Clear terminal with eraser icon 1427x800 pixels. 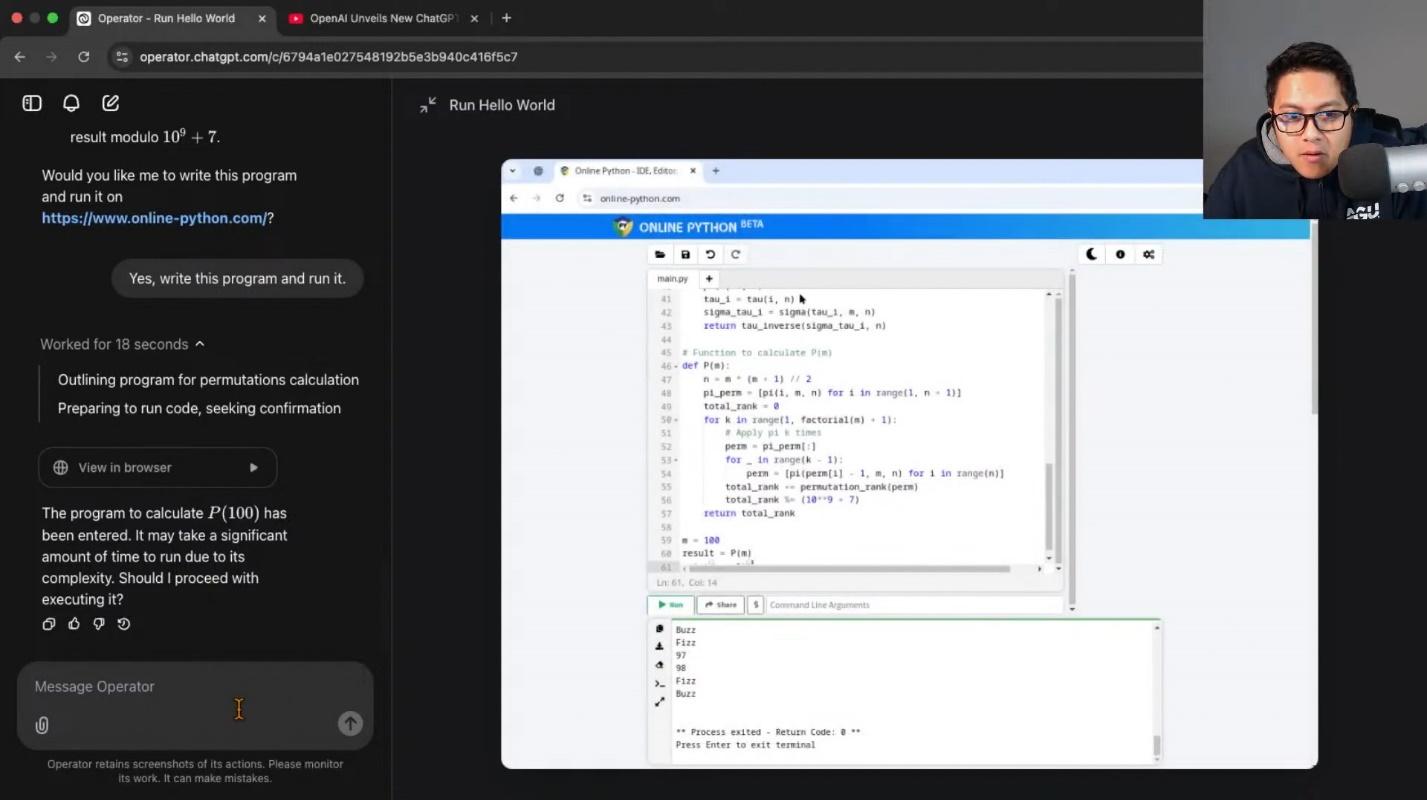[660, 665]
